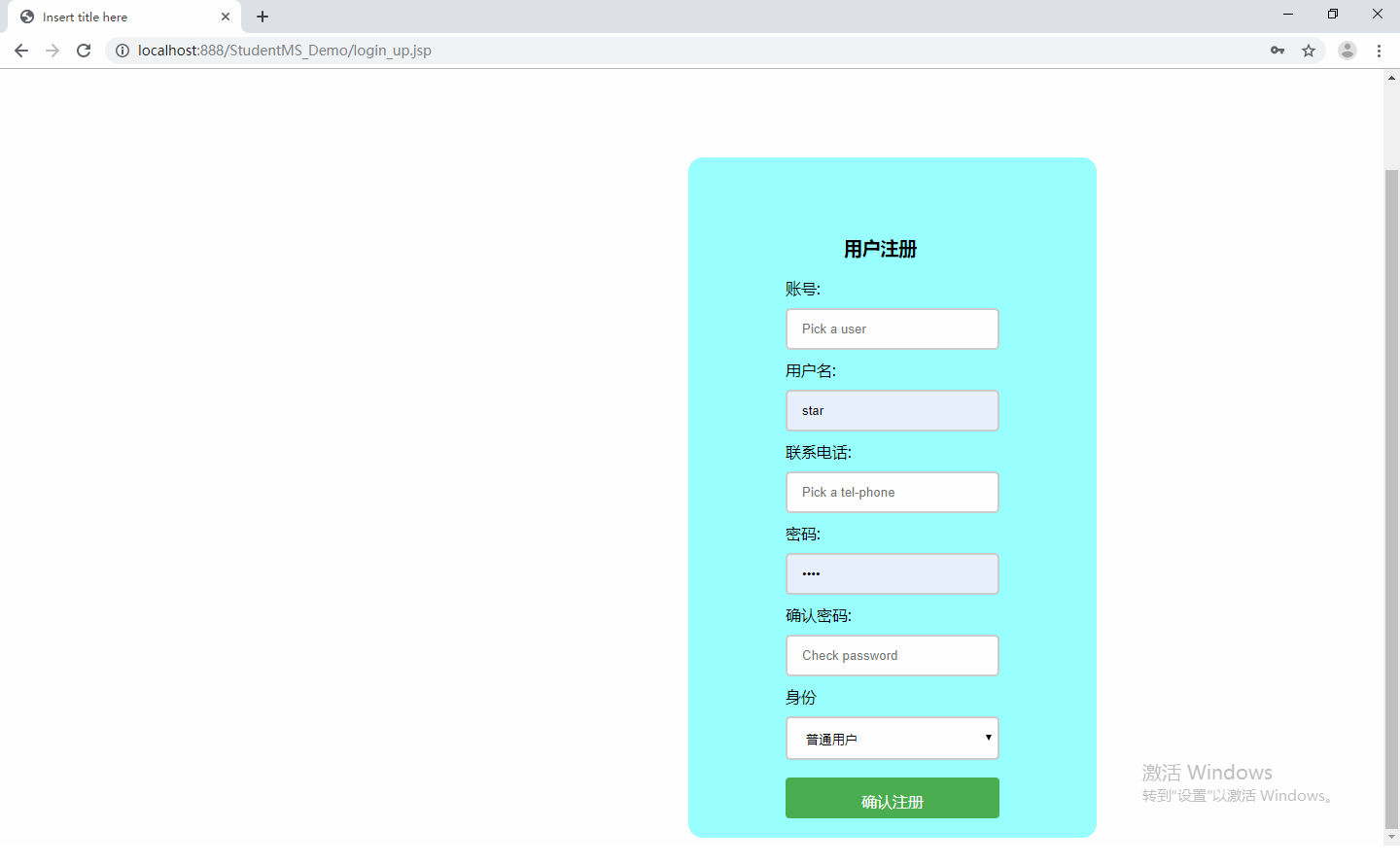Submit with the green 确认注册 button
The image size is (1400, 864).
click(892, 798)
